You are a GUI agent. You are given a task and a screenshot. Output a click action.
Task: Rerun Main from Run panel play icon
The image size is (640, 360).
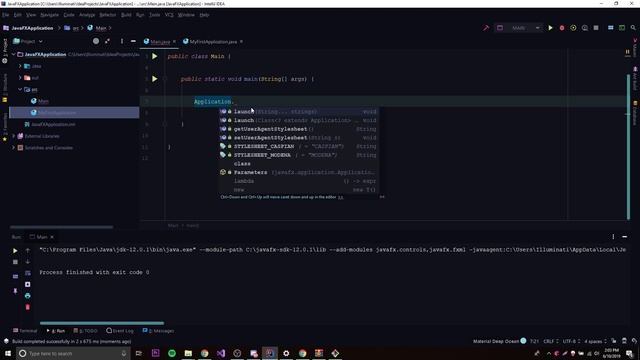(x=15, y=251)
